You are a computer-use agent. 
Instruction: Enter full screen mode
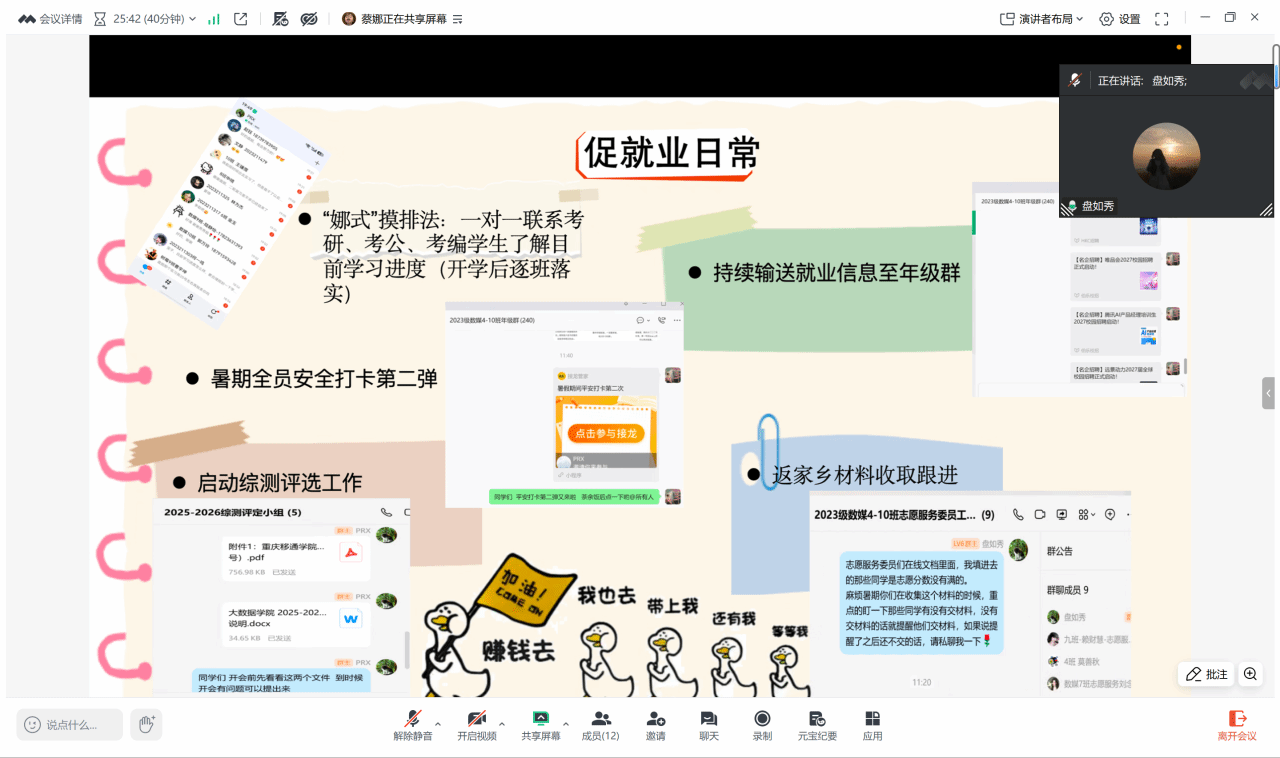(x=1162, y=19)
